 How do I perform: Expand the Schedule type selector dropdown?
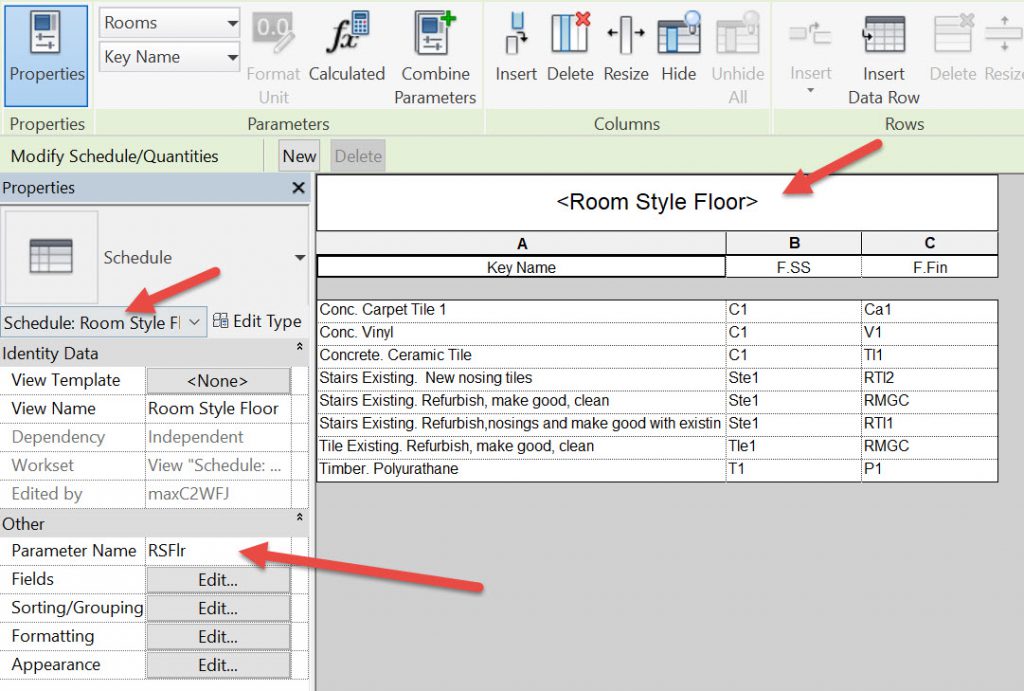point(194,322)
